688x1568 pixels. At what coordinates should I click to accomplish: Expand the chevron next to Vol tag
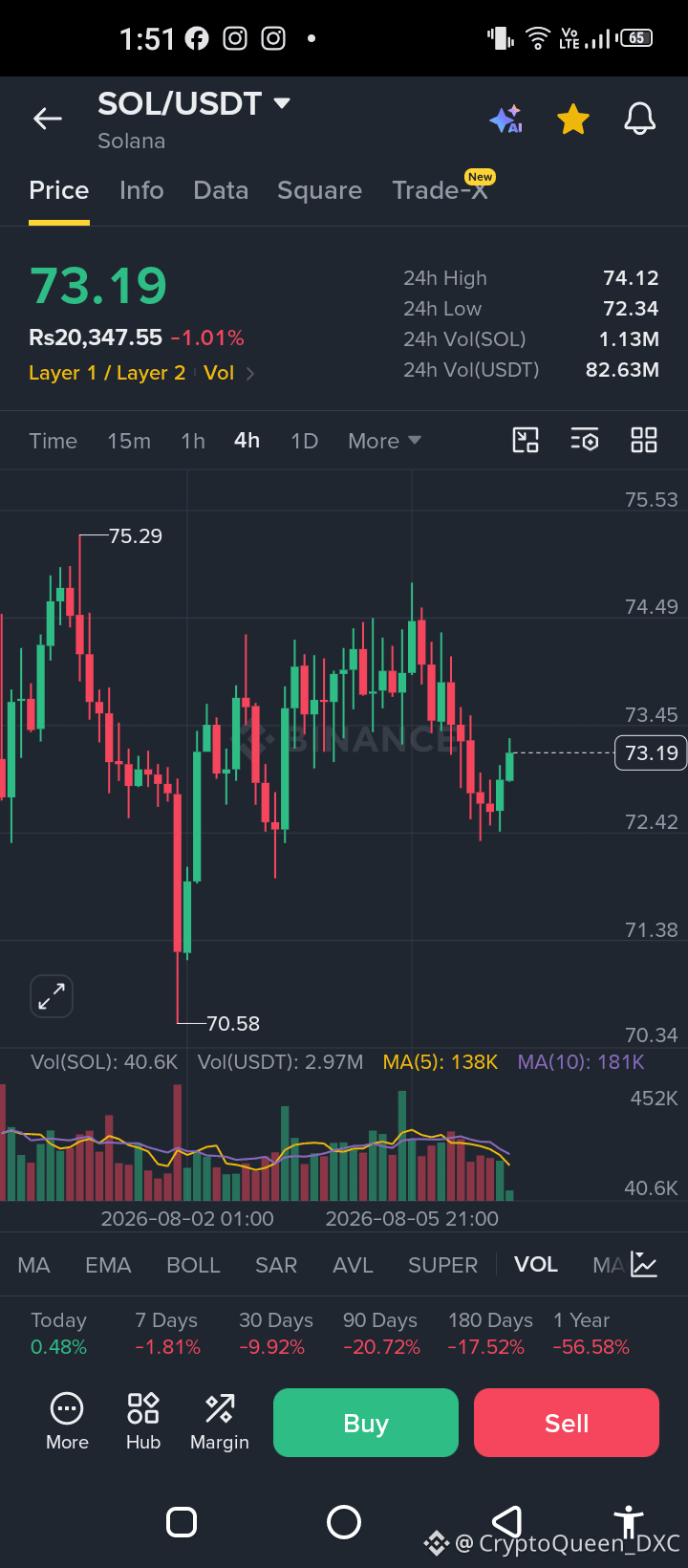coord(250,374)
